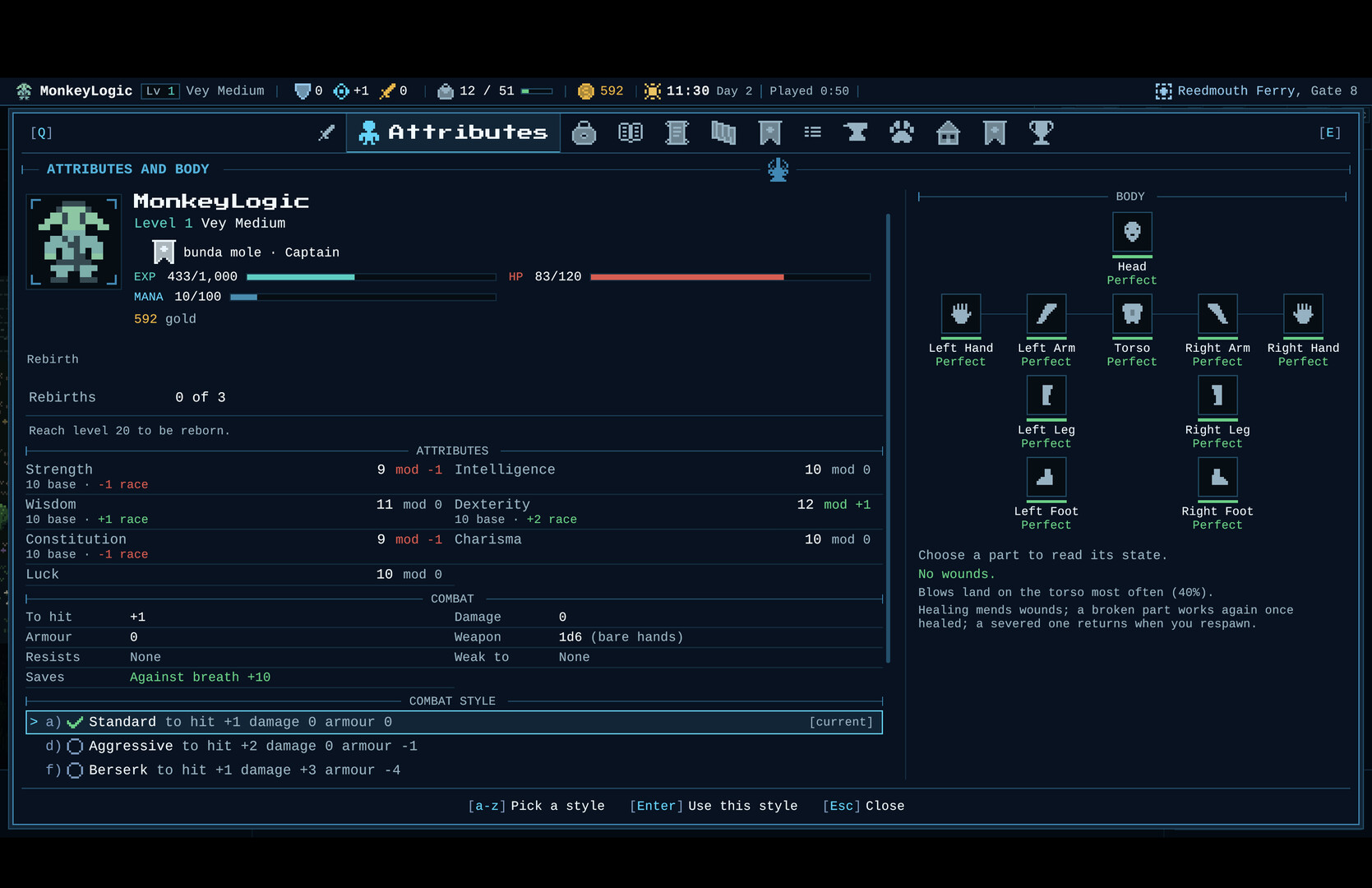Click the [Esc] Close hint
Viewport: 1372px width, 888px height.
[x=863, y=806]
